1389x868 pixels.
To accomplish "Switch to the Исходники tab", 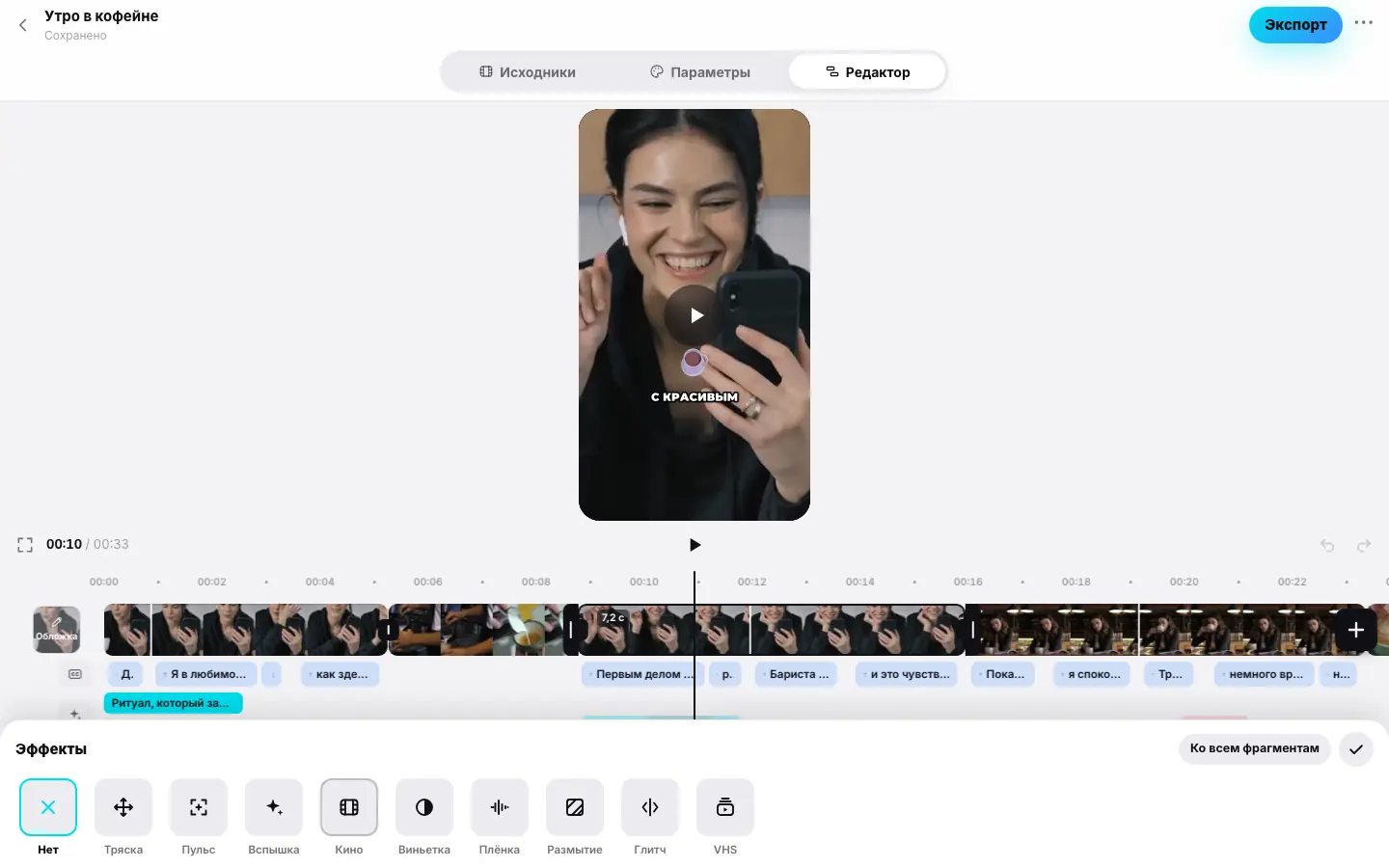I will coord(528,72).
